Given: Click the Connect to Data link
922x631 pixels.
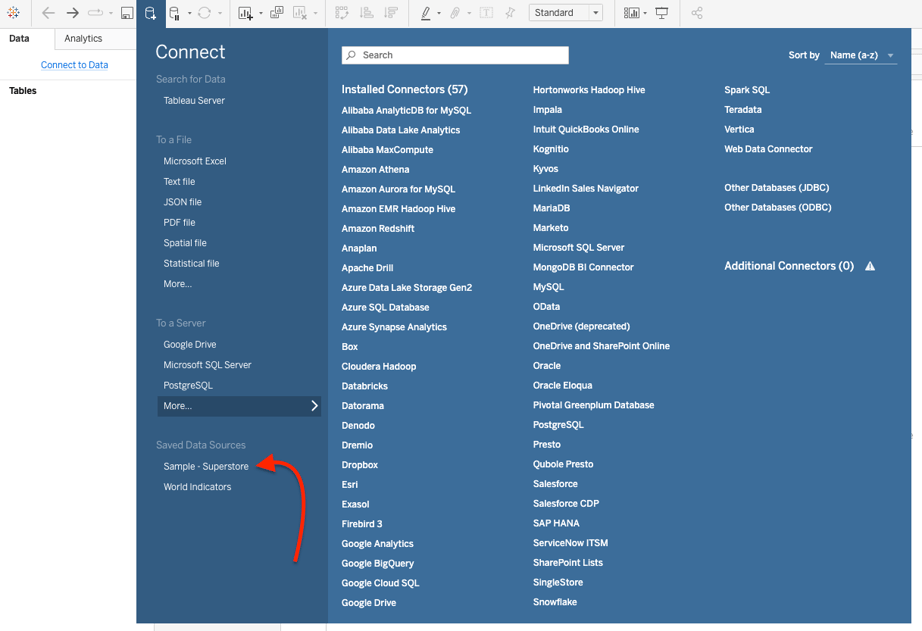Looking at the screenshot, I should click(x=74, y=65).
